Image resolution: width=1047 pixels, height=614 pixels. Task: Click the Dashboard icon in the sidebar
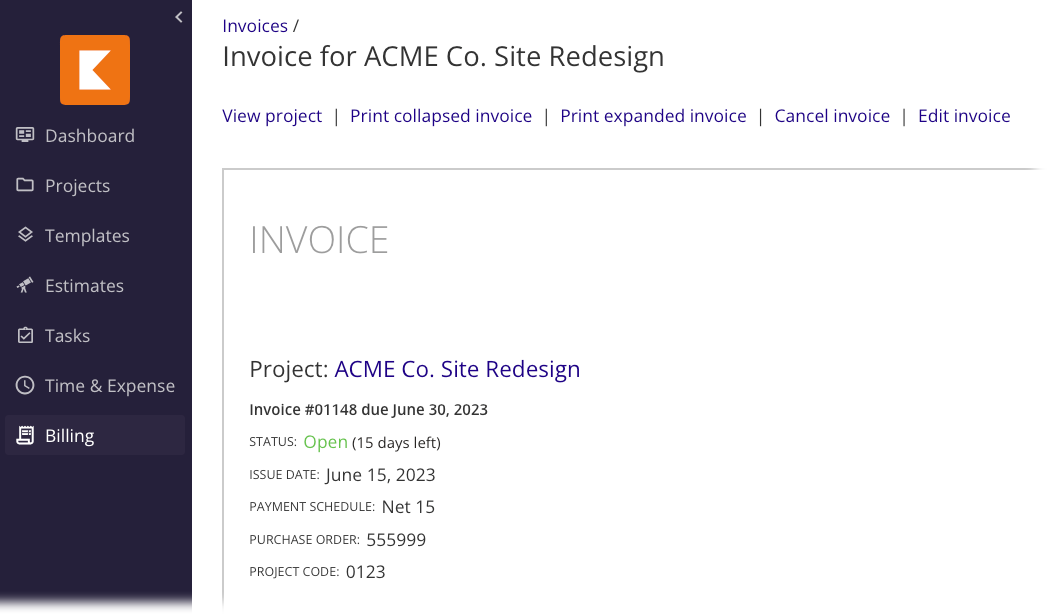tap(25, 135)
